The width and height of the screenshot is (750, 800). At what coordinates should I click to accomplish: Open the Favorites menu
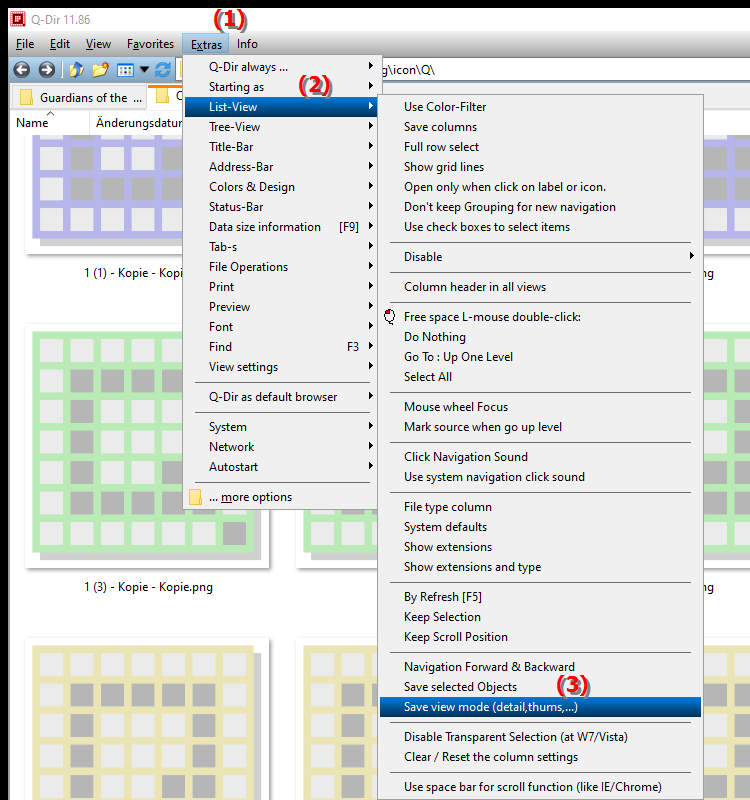(150, 44)
